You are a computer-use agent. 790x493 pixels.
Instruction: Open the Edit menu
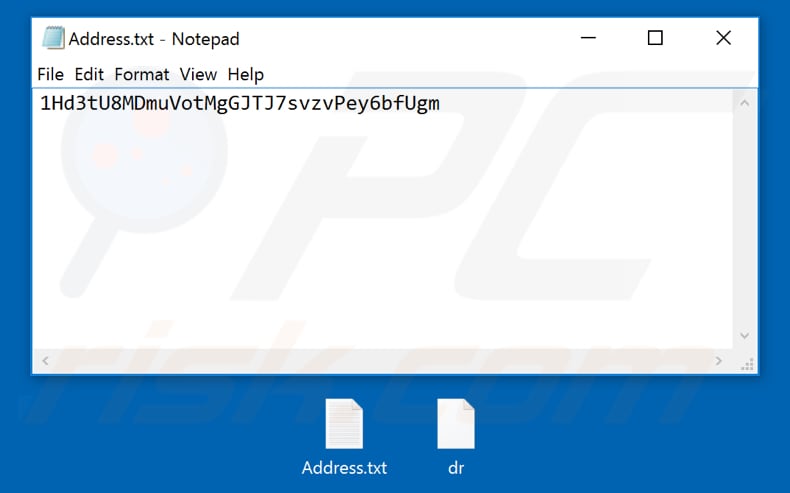pos(89,75)
